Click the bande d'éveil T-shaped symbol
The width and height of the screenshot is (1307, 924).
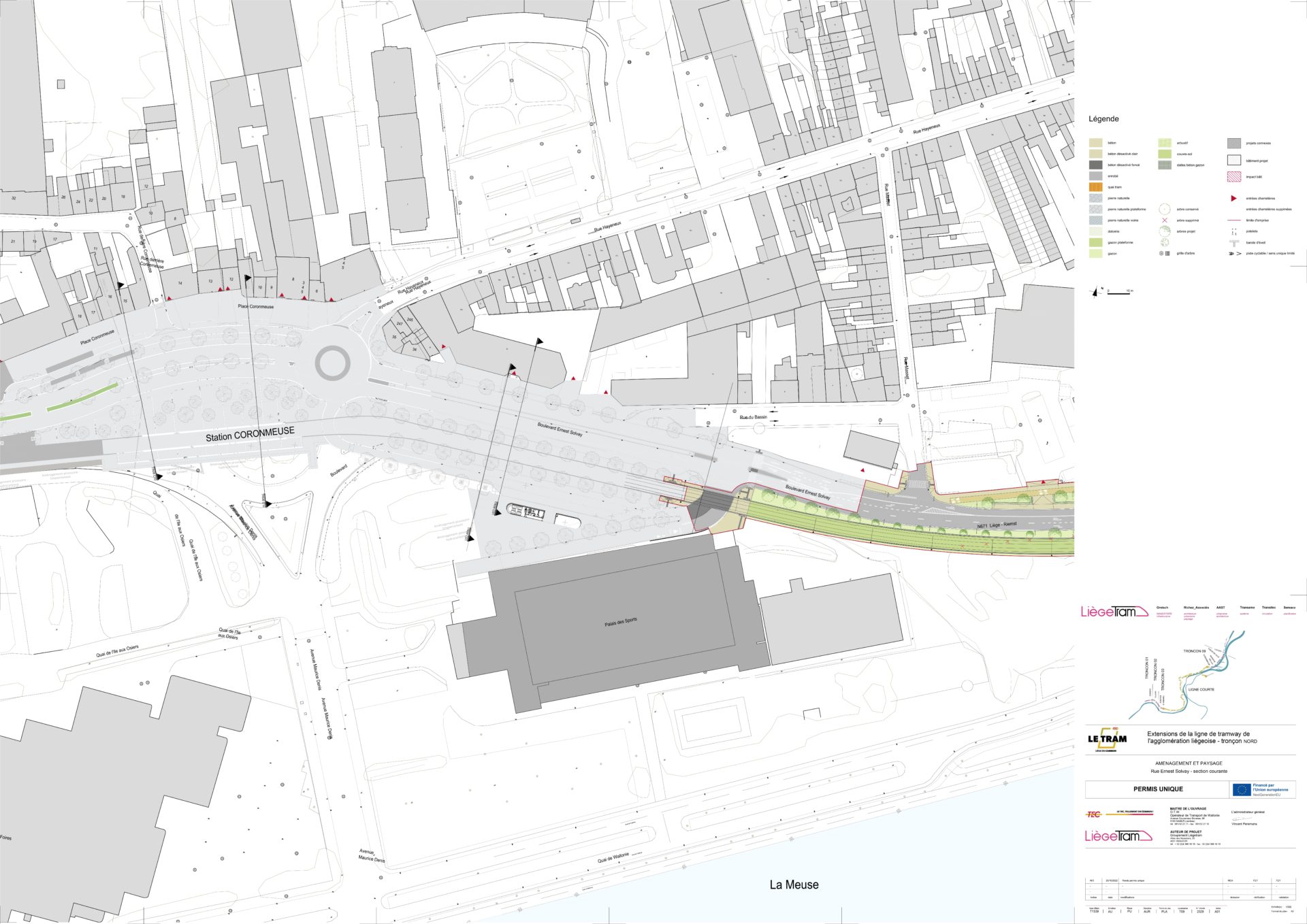pyautogui.click(x=1233, y=242)
